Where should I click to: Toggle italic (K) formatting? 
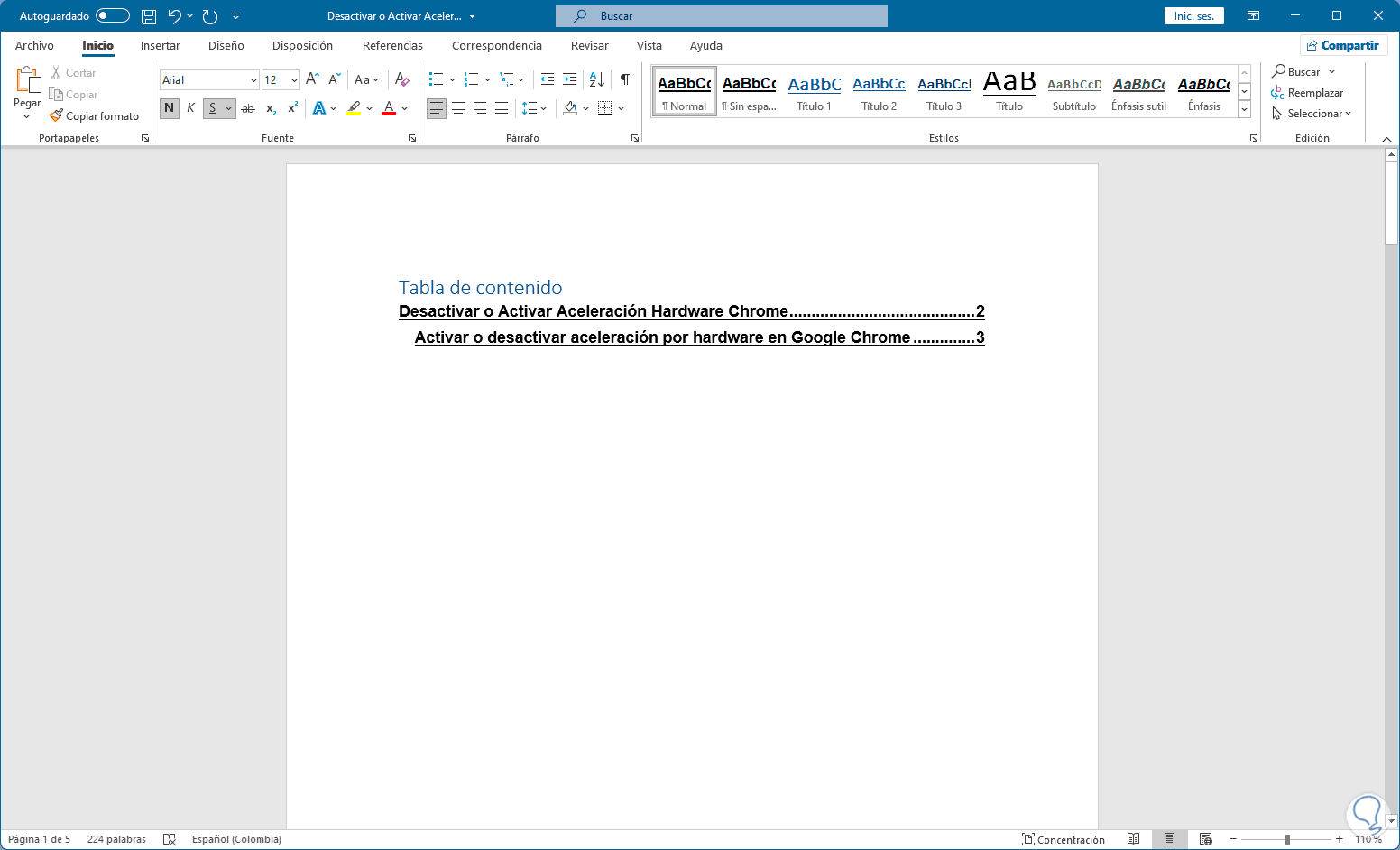pyautogui.click(x=191, y=108)
